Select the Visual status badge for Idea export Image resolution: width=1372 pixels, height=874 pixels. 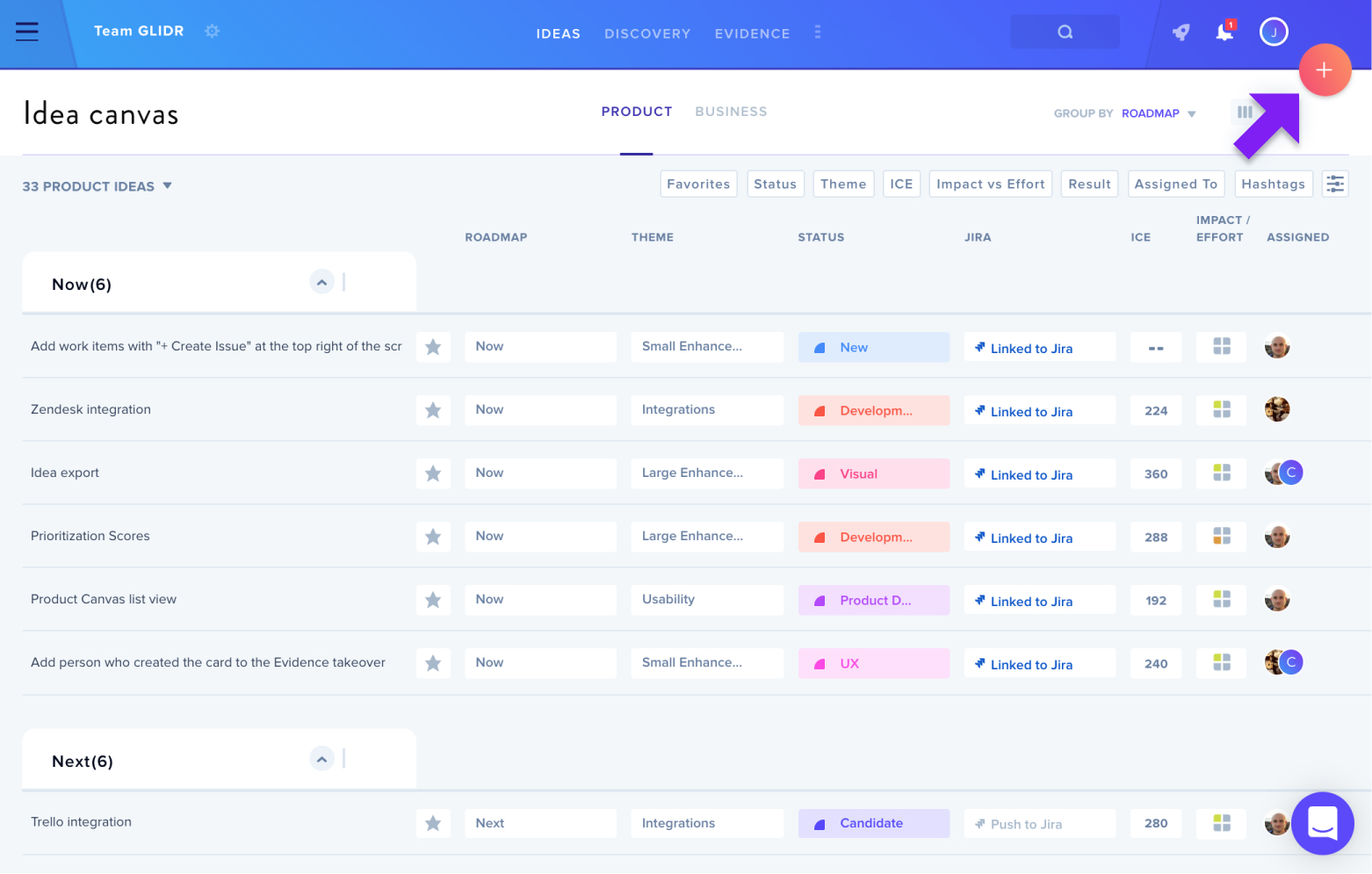pos(873,473)
